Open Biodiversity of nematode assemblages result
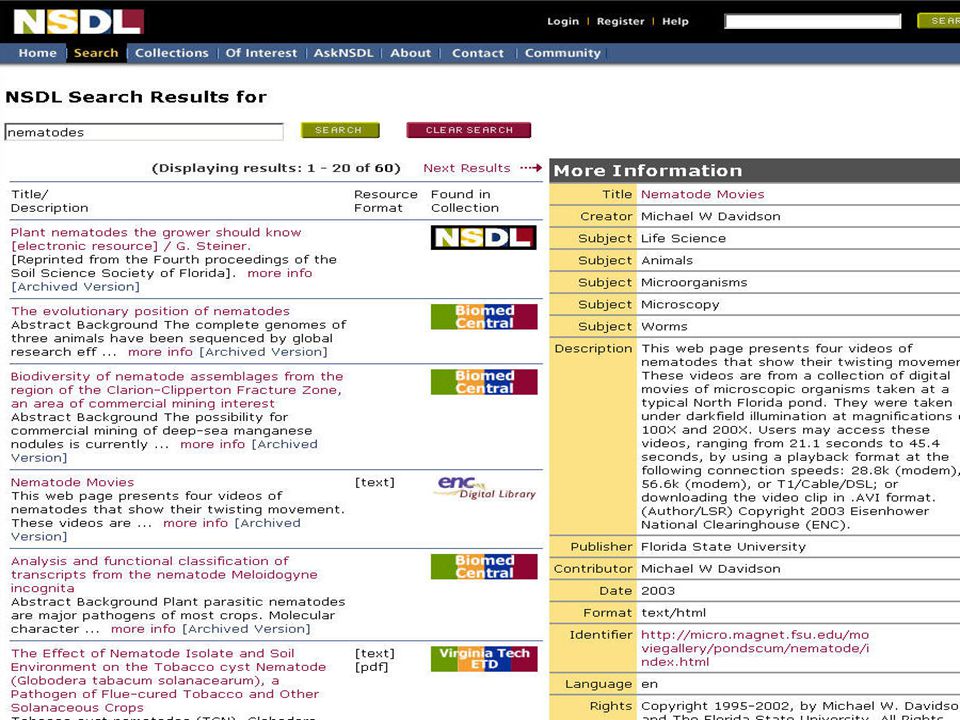Image resolution: width=960 pixels, height=720 pixels. (177, 390)
